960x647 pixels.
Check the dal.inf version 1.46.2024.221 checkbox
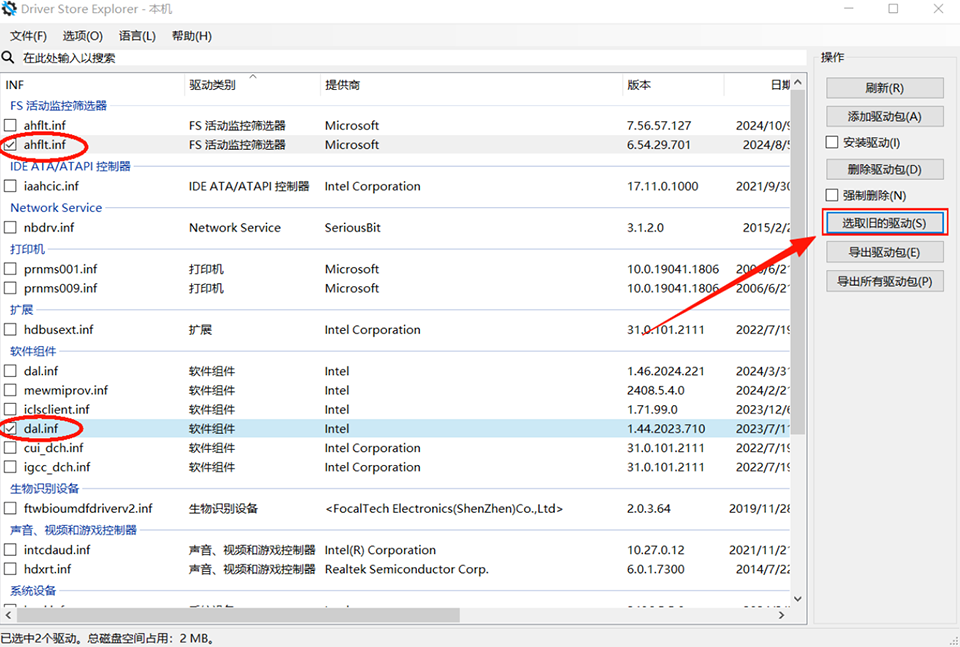point(10,371)
